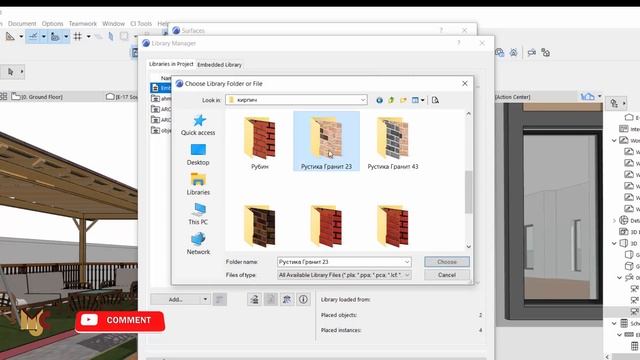
Task: Click the reload libraries icon in Library Manager
Action: 254,299
